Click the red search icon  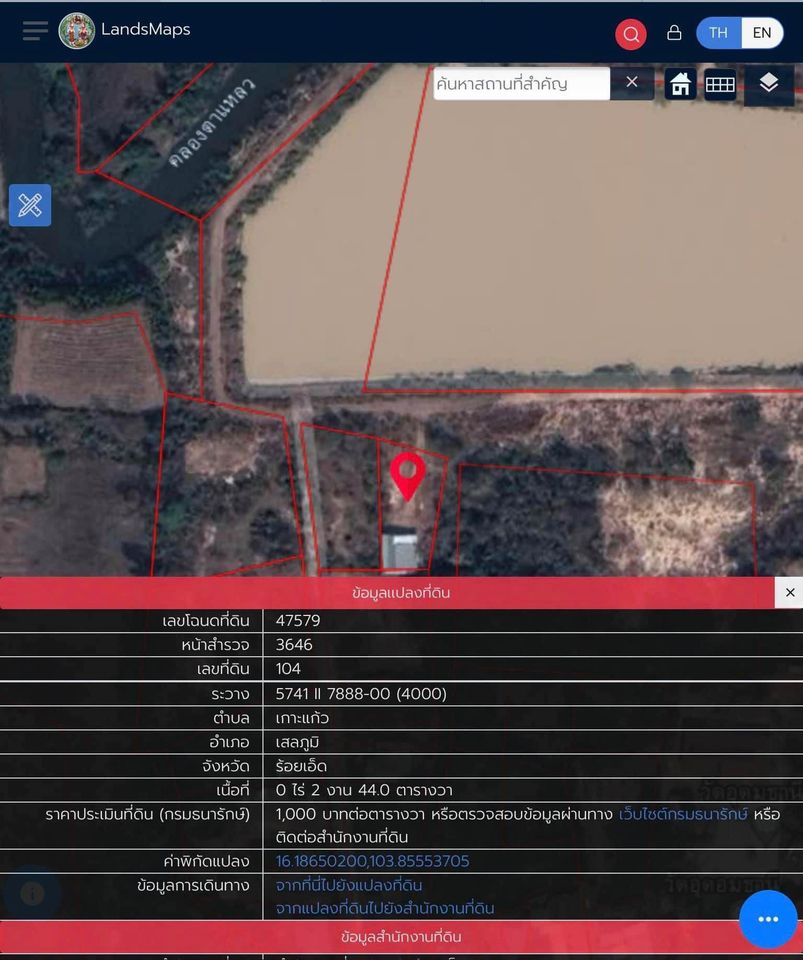pos(630,34)
